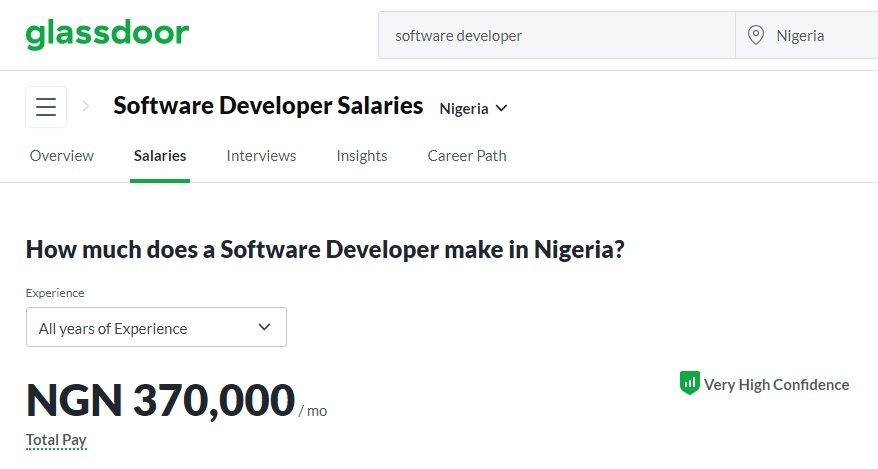Go to the Interviews tab
The width and height of the screenshot is (878, 469).
coord(261,156)
